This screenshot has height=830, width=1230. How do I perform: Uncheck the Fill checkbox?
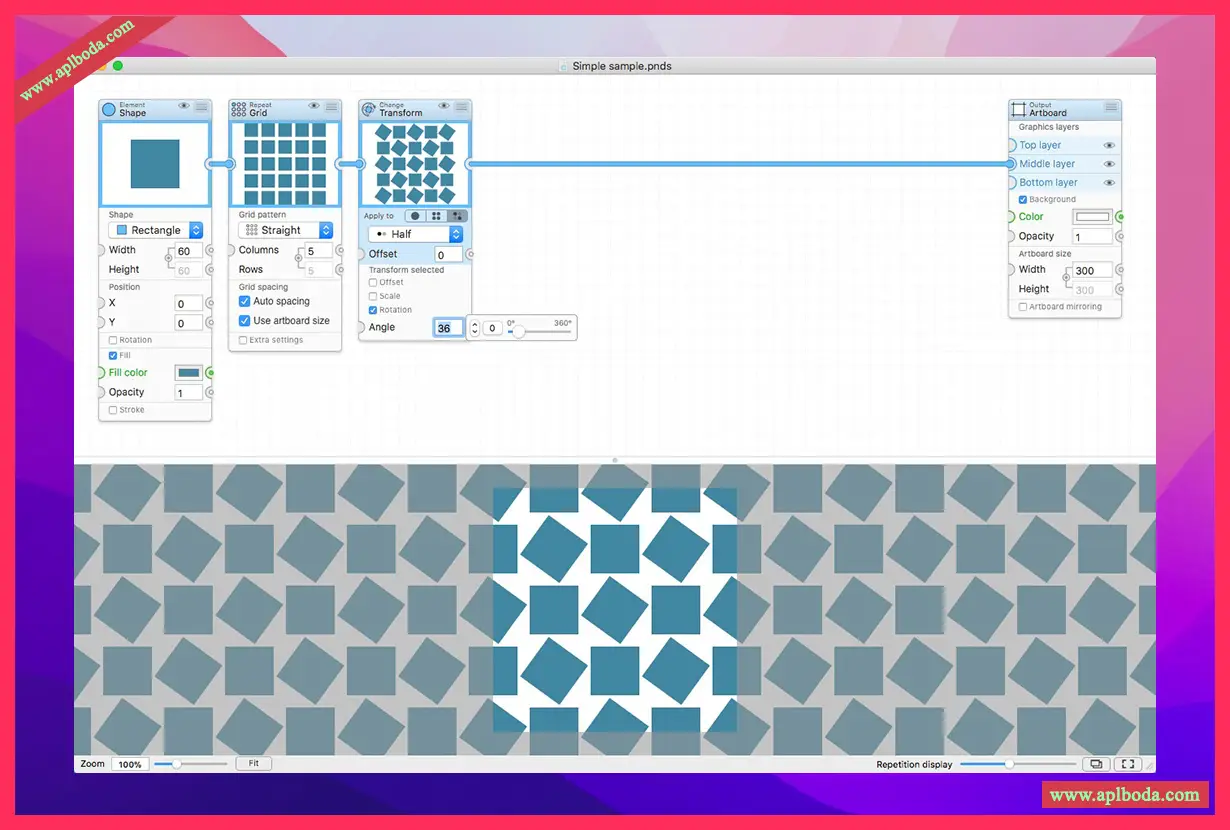click(x=113, y=355)
